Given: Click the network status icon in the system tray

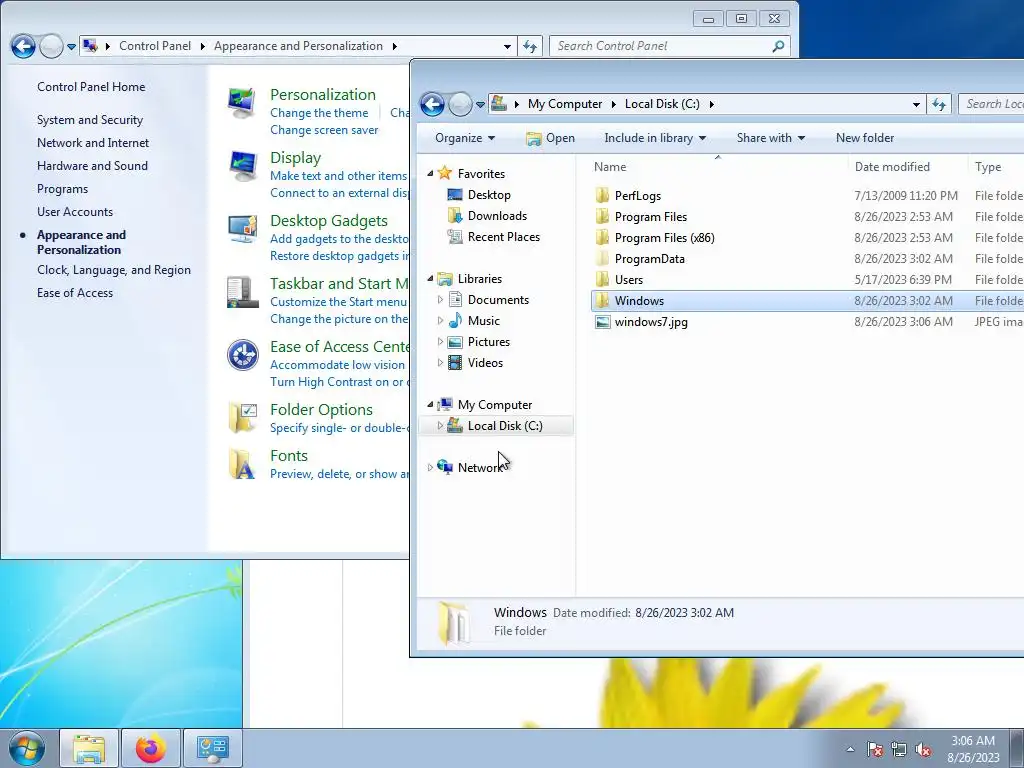Looking at the screenshot, I should pyautogui.click(x=899, y=749).
